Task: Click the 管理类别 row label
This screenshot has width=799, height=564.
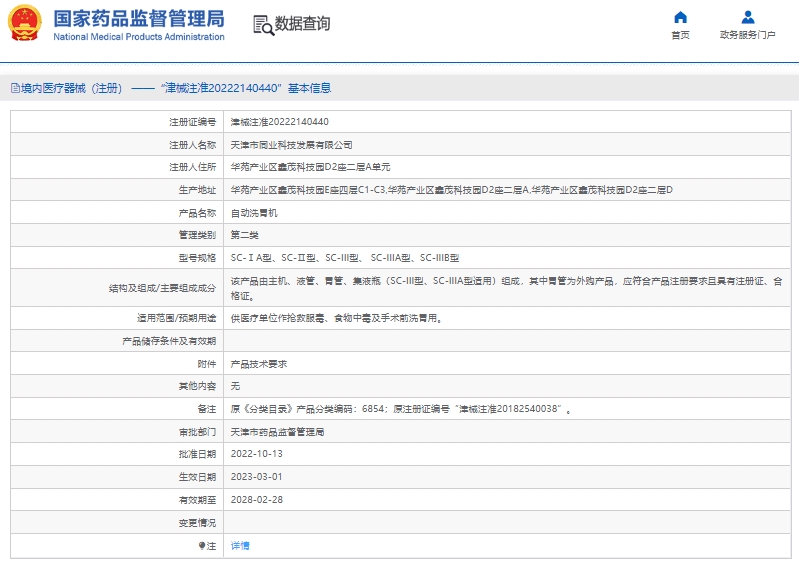Action: pyautogui.click(x=197, y=235)
